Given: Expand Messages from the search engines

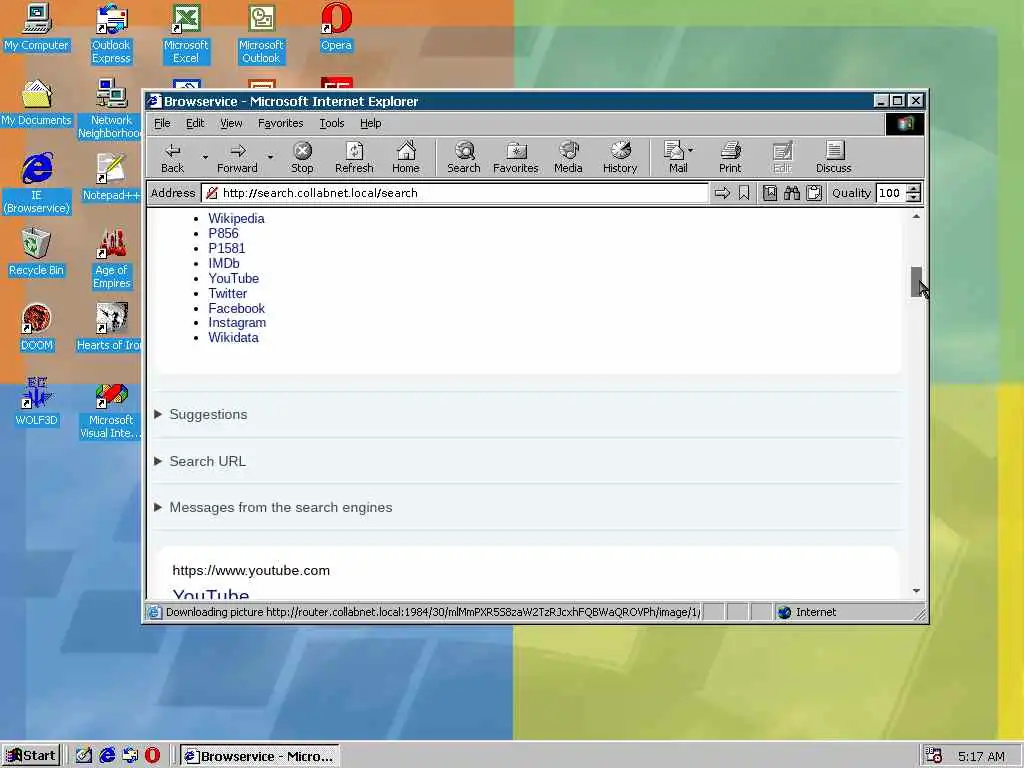Looking at the screenshot, I should pyautogui.click(x=273, y=507).
